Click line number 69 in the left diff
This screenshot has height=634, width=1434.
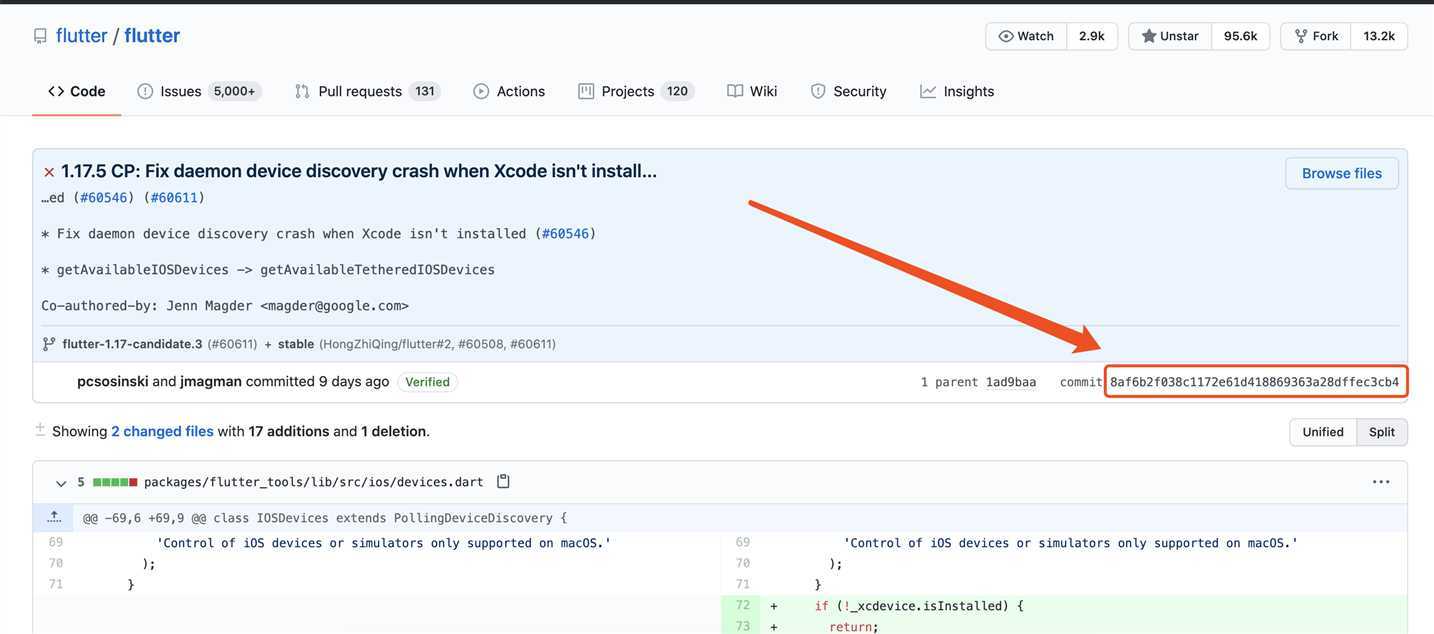56,543
